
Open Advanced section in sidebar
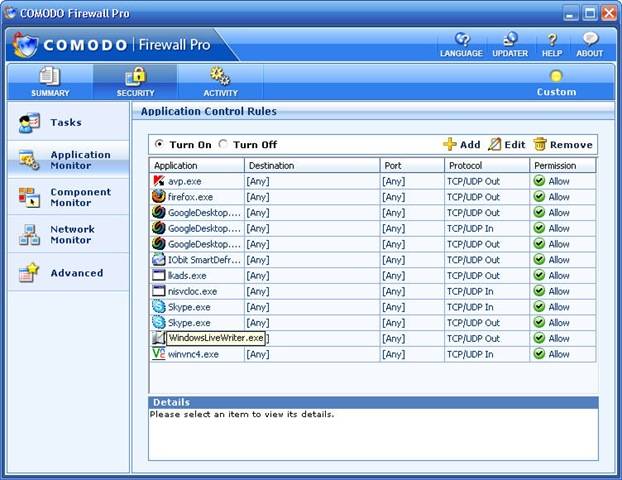pyautogui.click(x=68, y=273)
